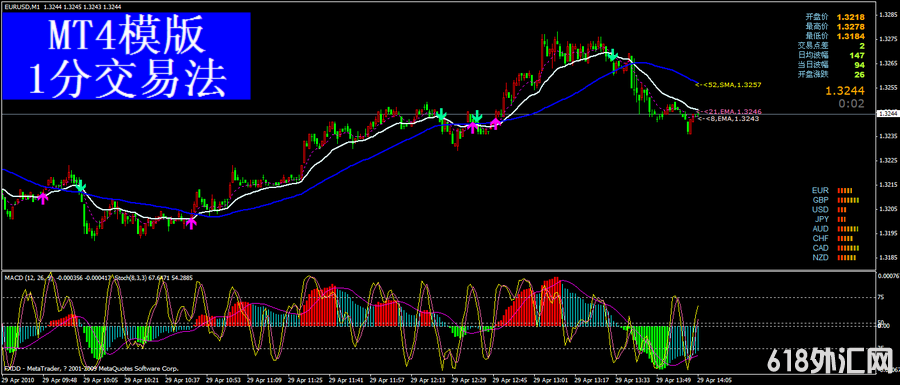Click the USD currency strength meter
Viewport: 900px width, 385px height.
842,209
